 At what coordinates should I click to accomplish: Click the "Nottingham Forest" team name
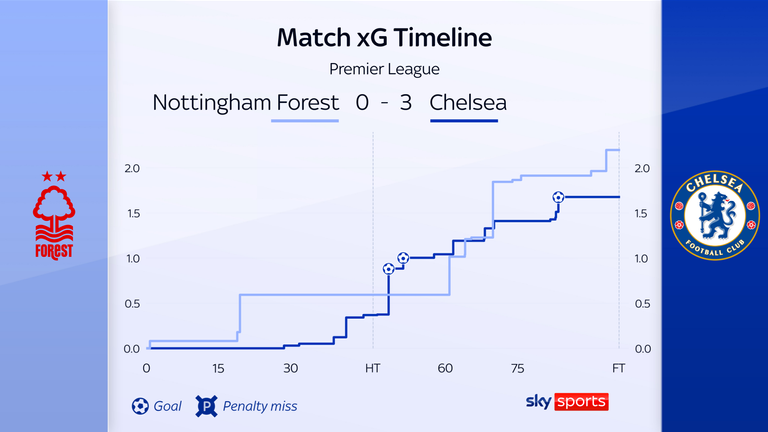242,102
